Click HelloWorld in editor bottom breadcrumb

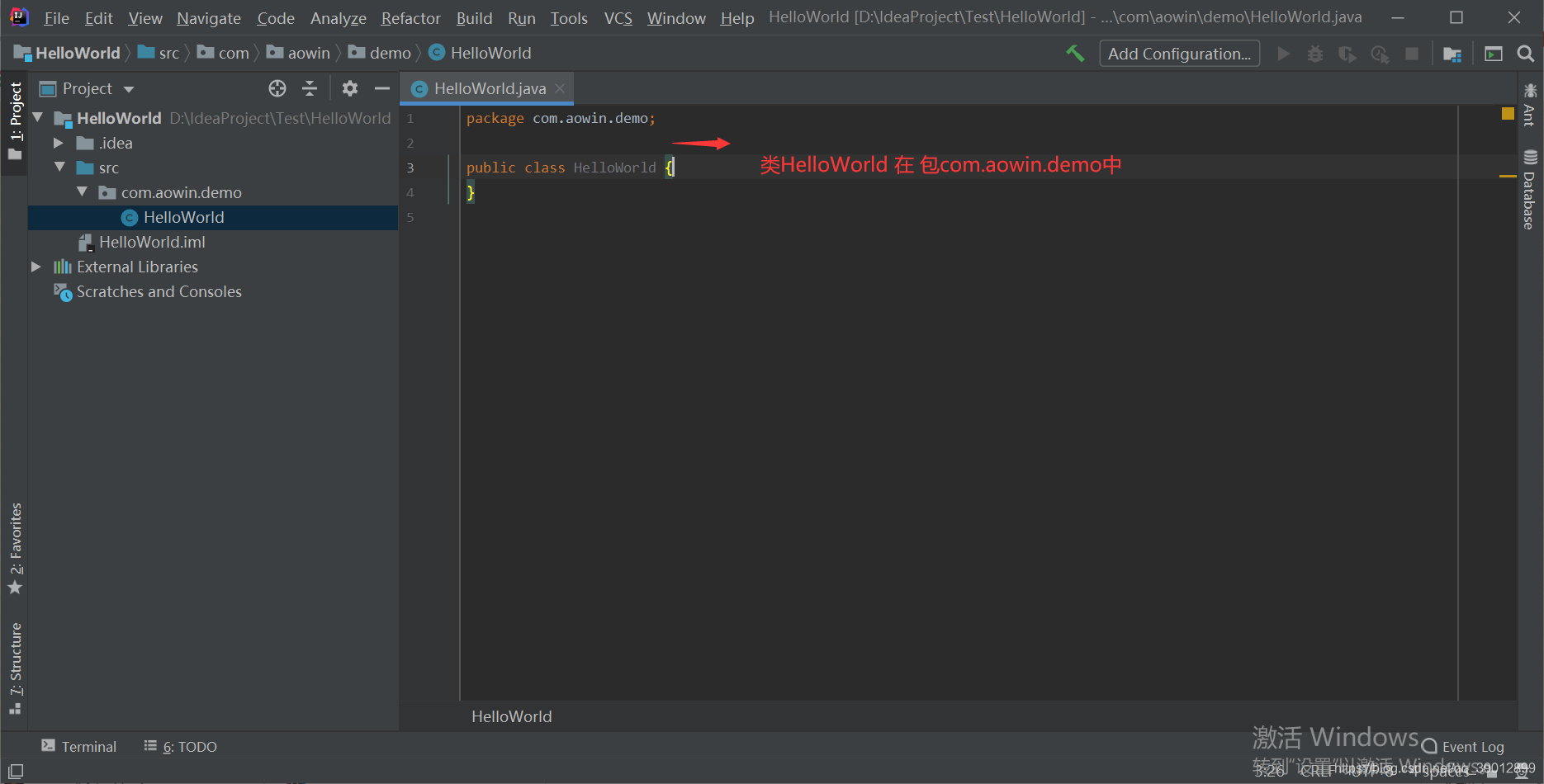512,716
